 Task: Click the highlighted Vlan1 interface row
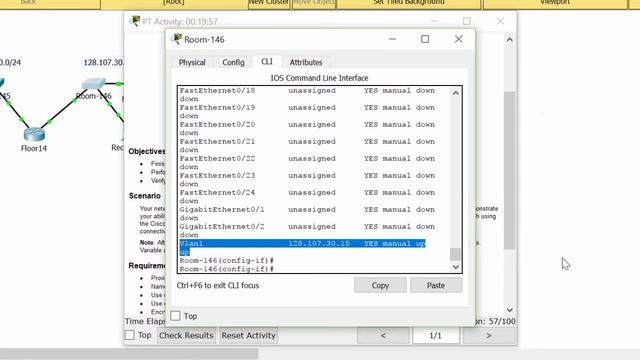pyautogui.click(x=302, y=247)
